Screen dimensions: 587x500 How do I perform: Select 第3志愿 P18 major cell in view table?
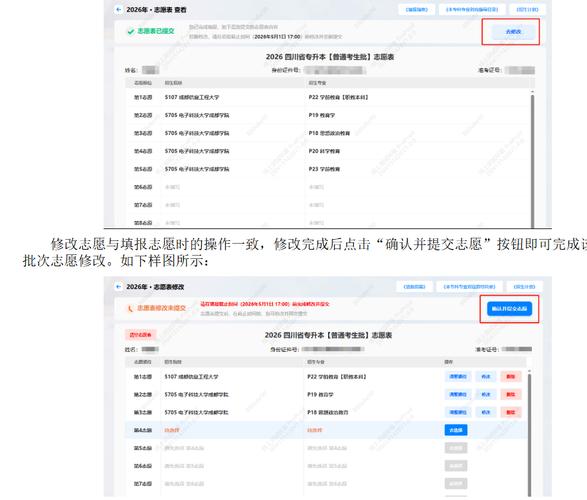point(329,133)
